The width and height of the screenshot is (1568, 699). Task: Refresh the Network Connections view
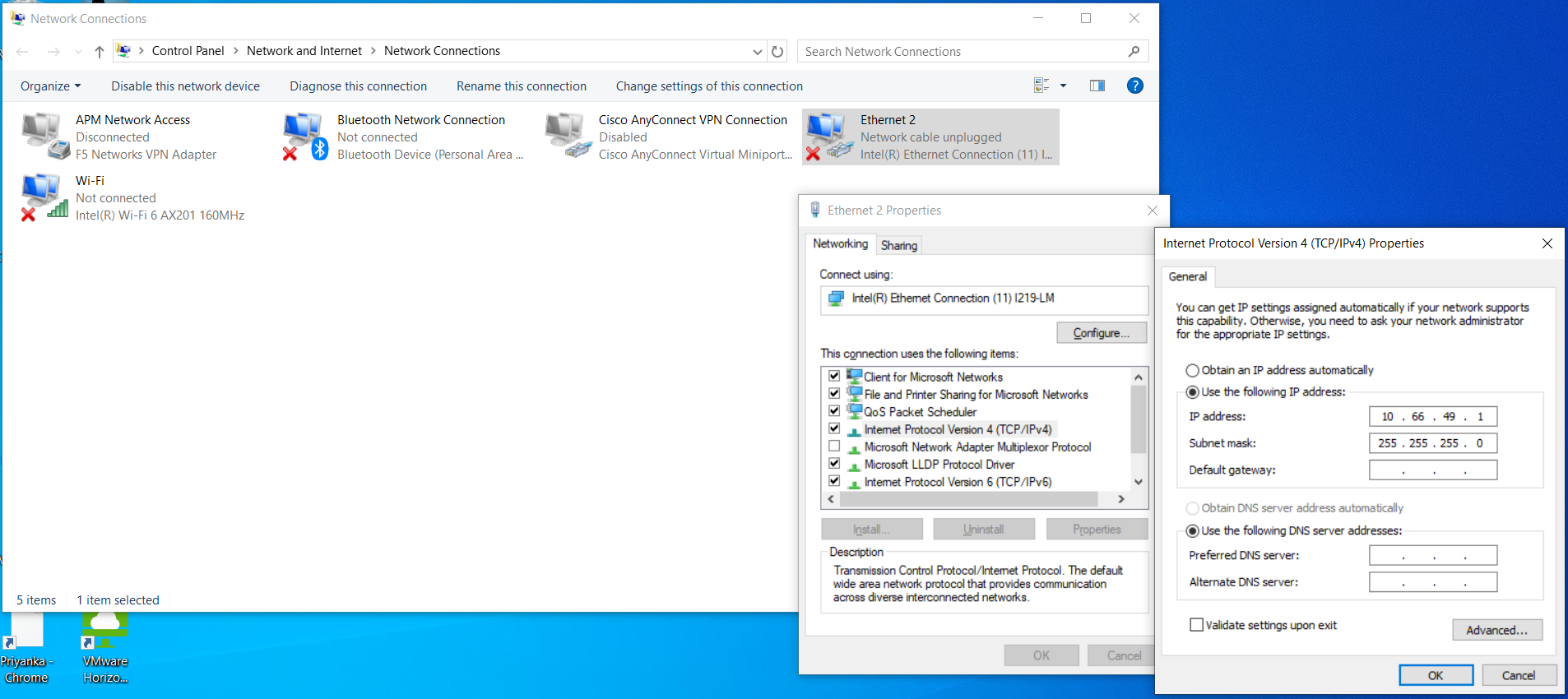[x=777, y=52]
